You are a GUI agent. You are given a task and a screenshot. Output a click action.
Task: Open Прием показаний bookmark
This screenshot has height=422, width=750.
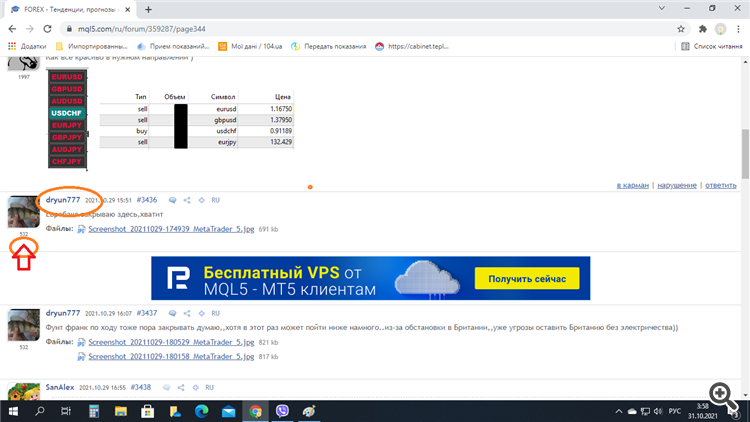point(173,46)
